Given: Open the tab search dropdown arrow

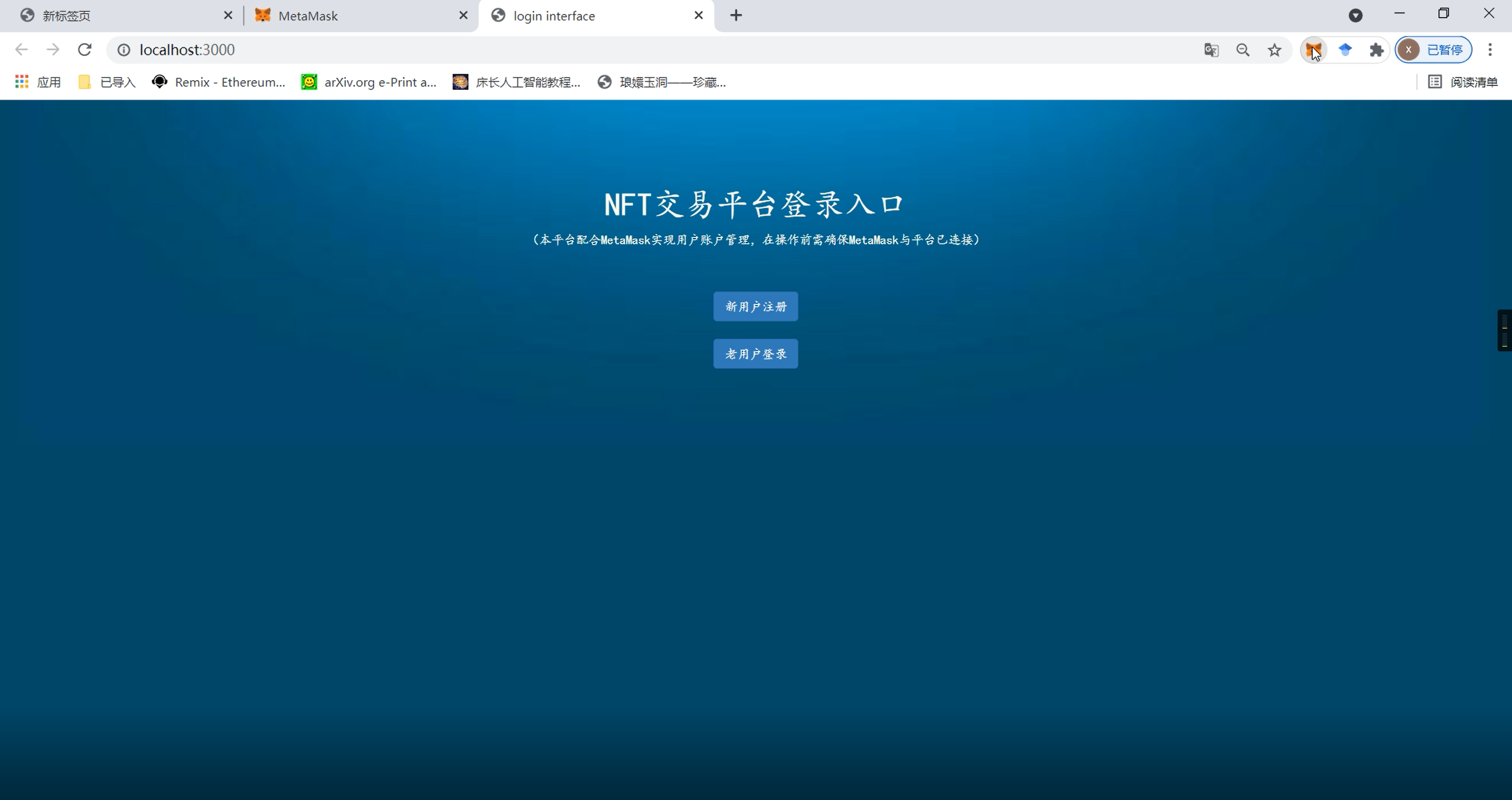Looking at the screenshot, I should (x=1355, y=15).
